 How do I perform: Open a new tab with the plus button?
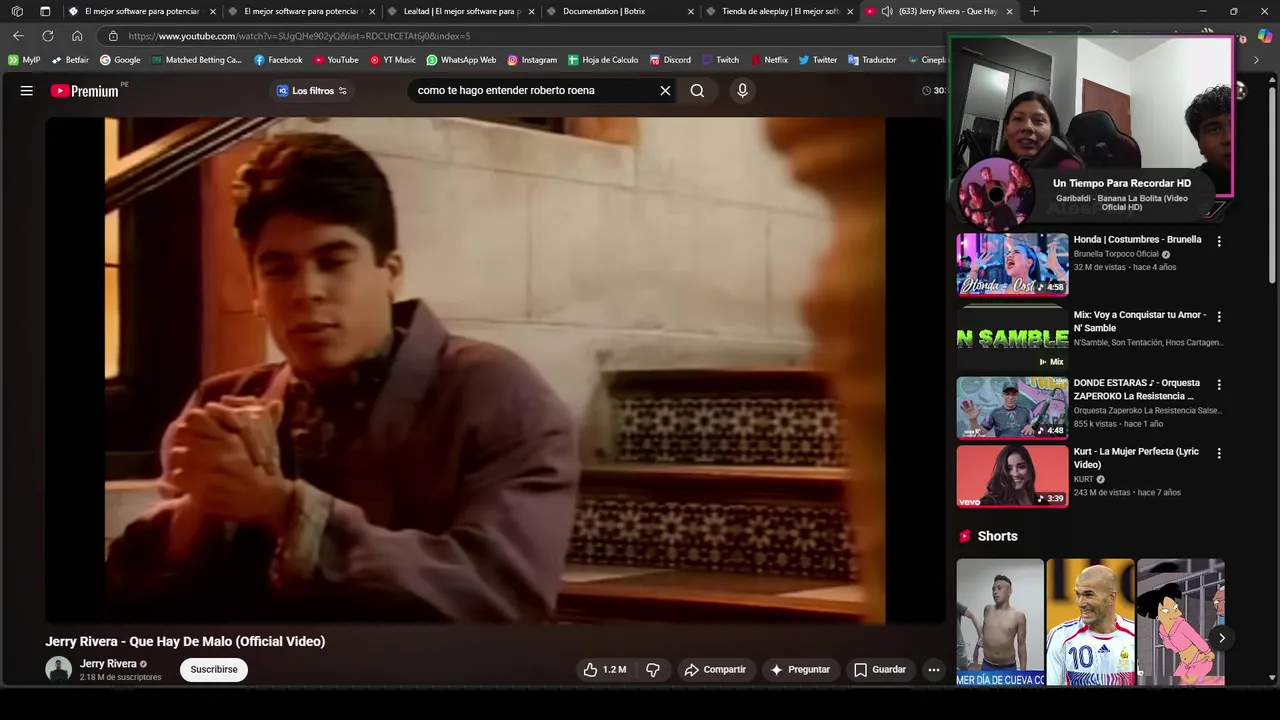(1034, 11)
